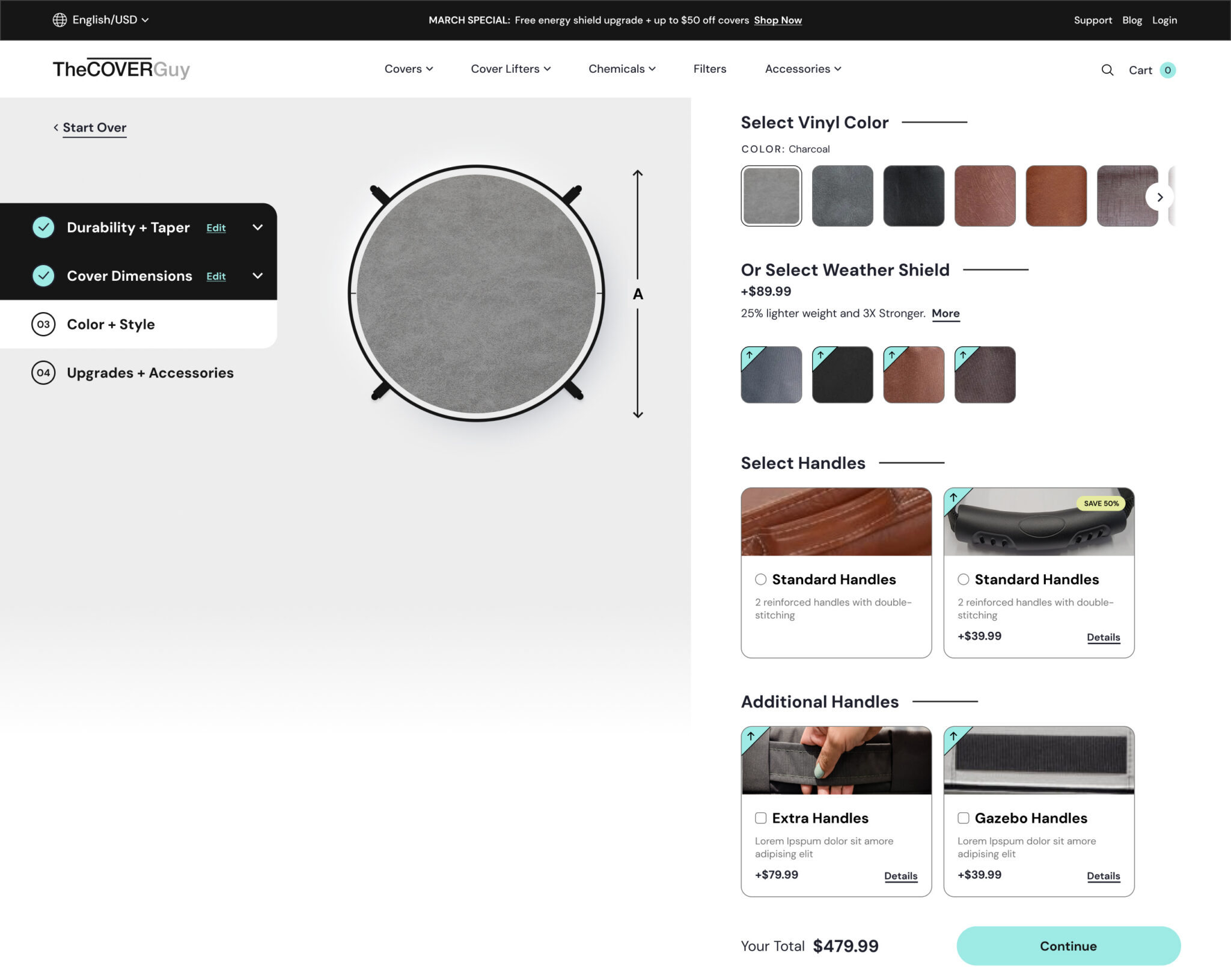The height and width of the screenshot is (980, 1231).
Task: Click the SAVE 50% badge
Action: point(1101,503)
